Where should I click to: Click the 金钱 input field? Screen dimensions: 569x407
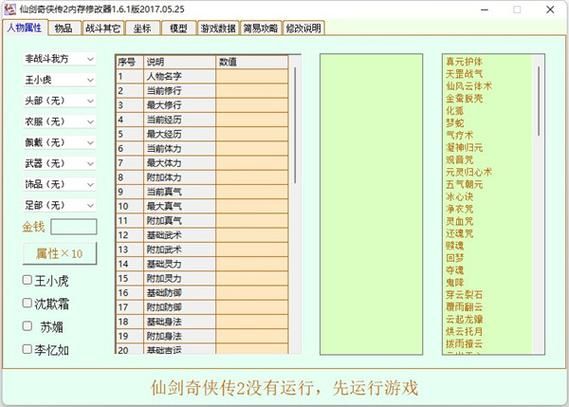(74, 227)
